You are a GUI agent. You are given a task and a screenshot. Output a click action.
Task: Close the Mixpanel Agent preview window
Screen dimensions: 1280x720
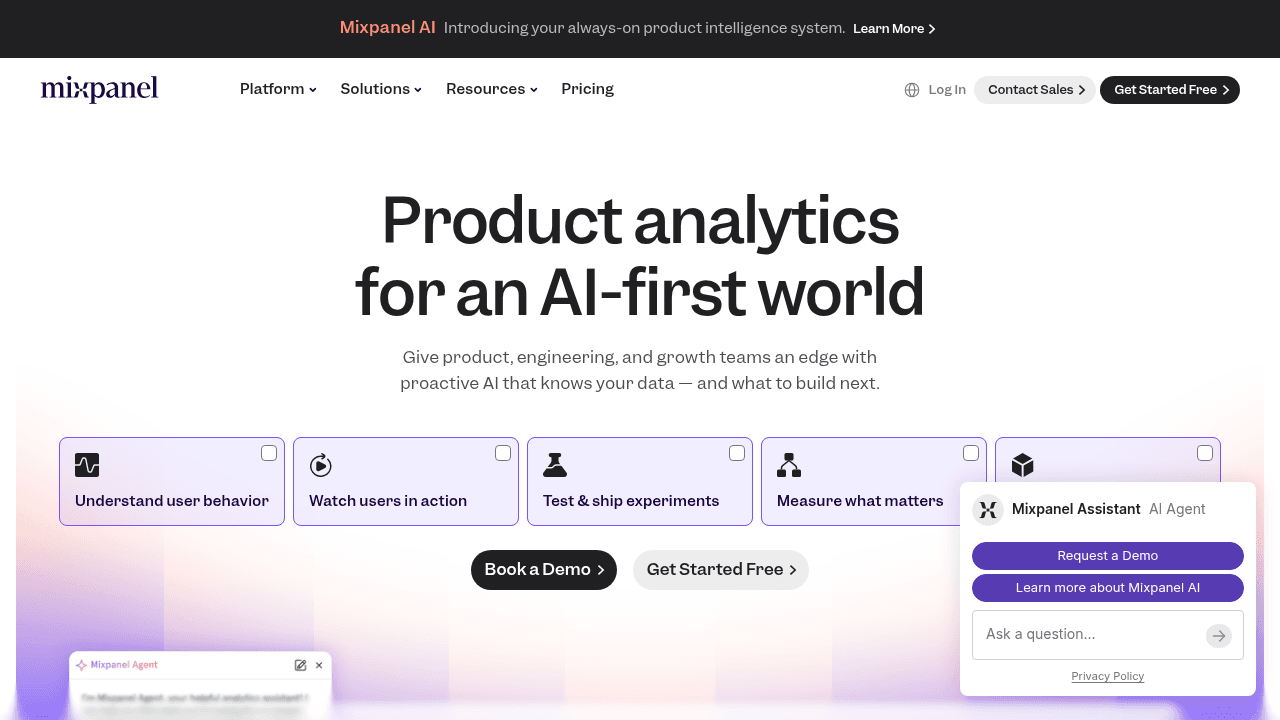pos(319,665)
